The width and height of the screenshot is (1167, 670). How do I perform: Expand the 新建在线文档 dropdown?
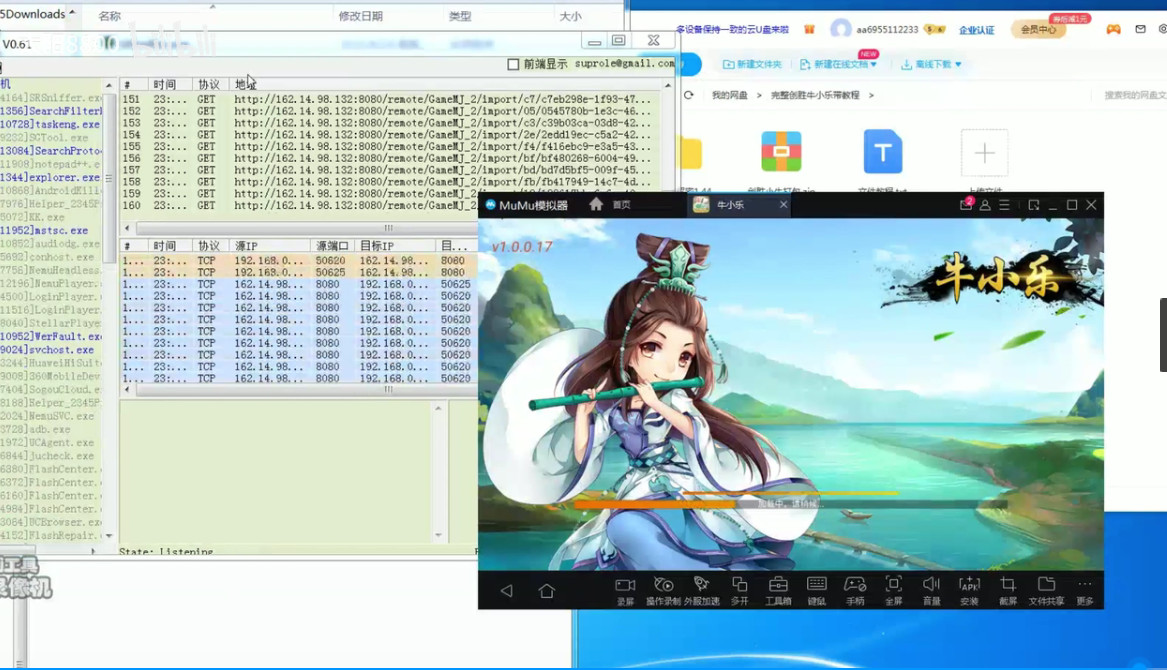(838, 64)
